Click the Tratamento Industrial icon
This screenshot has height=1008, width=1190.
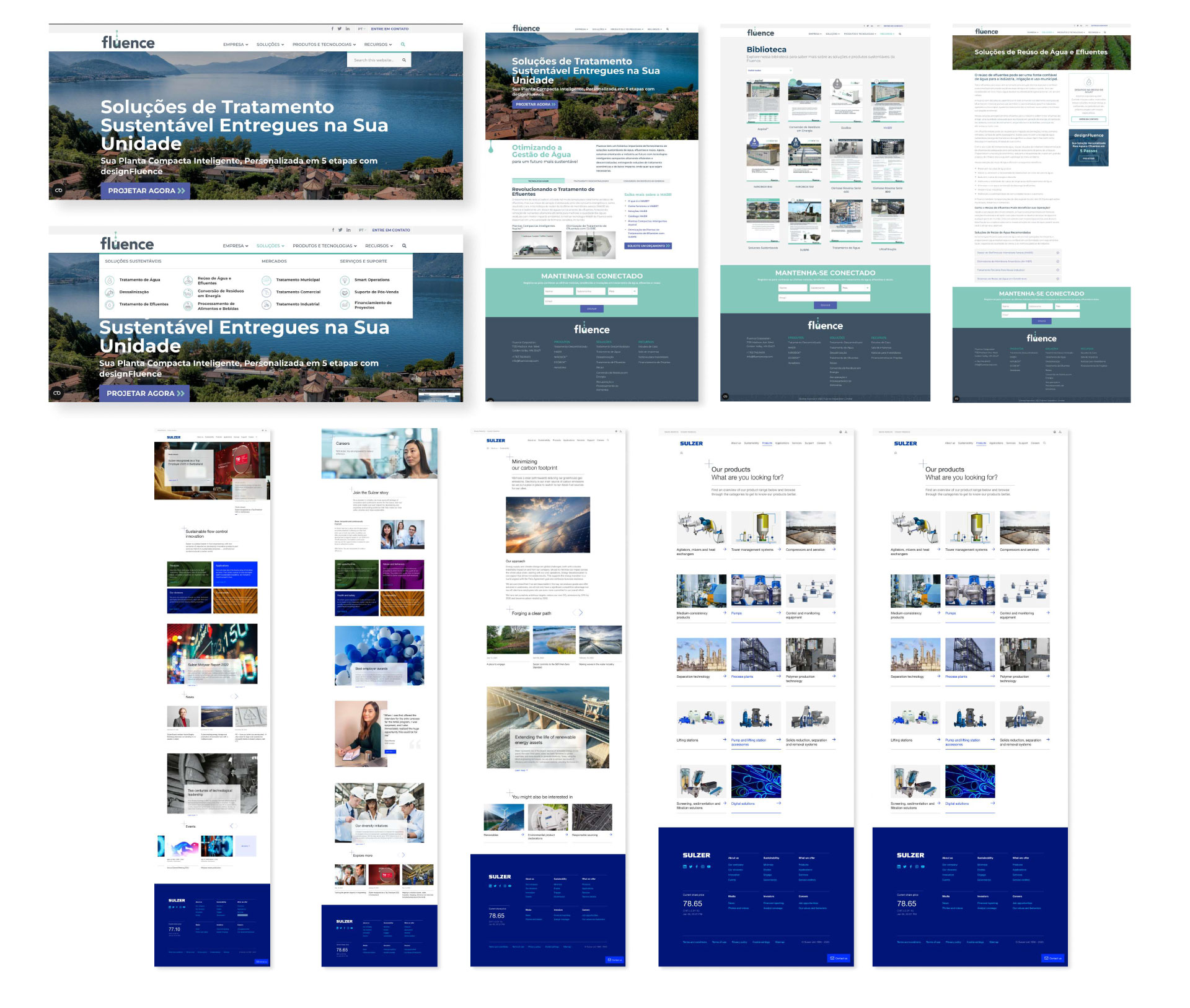pos(267,304)
